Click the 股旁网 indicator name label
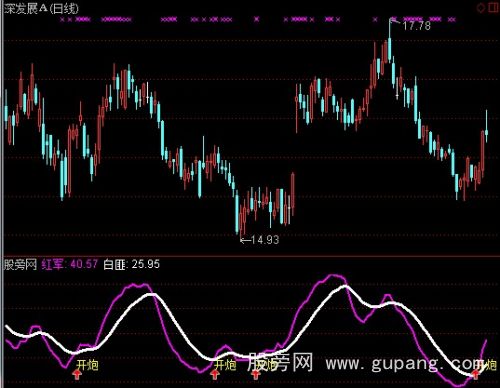 pyautogui.click(x=20, y=265)
